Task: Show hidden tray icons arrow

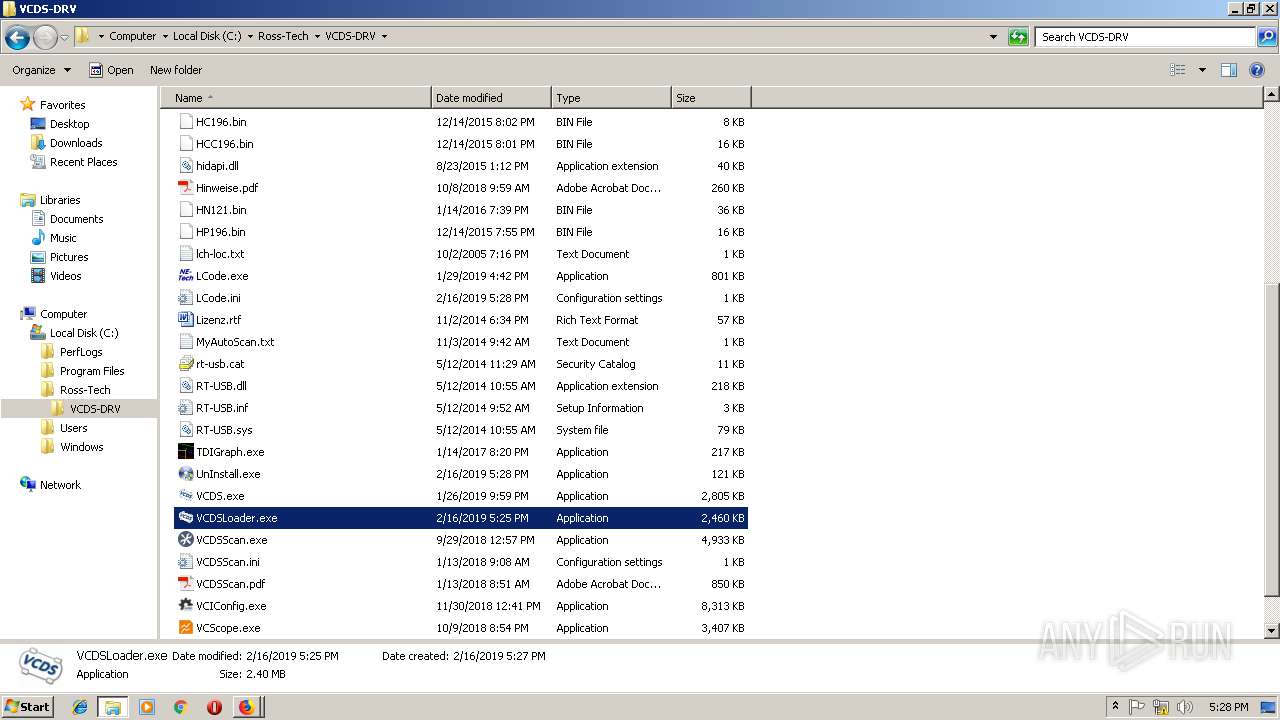Action: point(1115,707)
